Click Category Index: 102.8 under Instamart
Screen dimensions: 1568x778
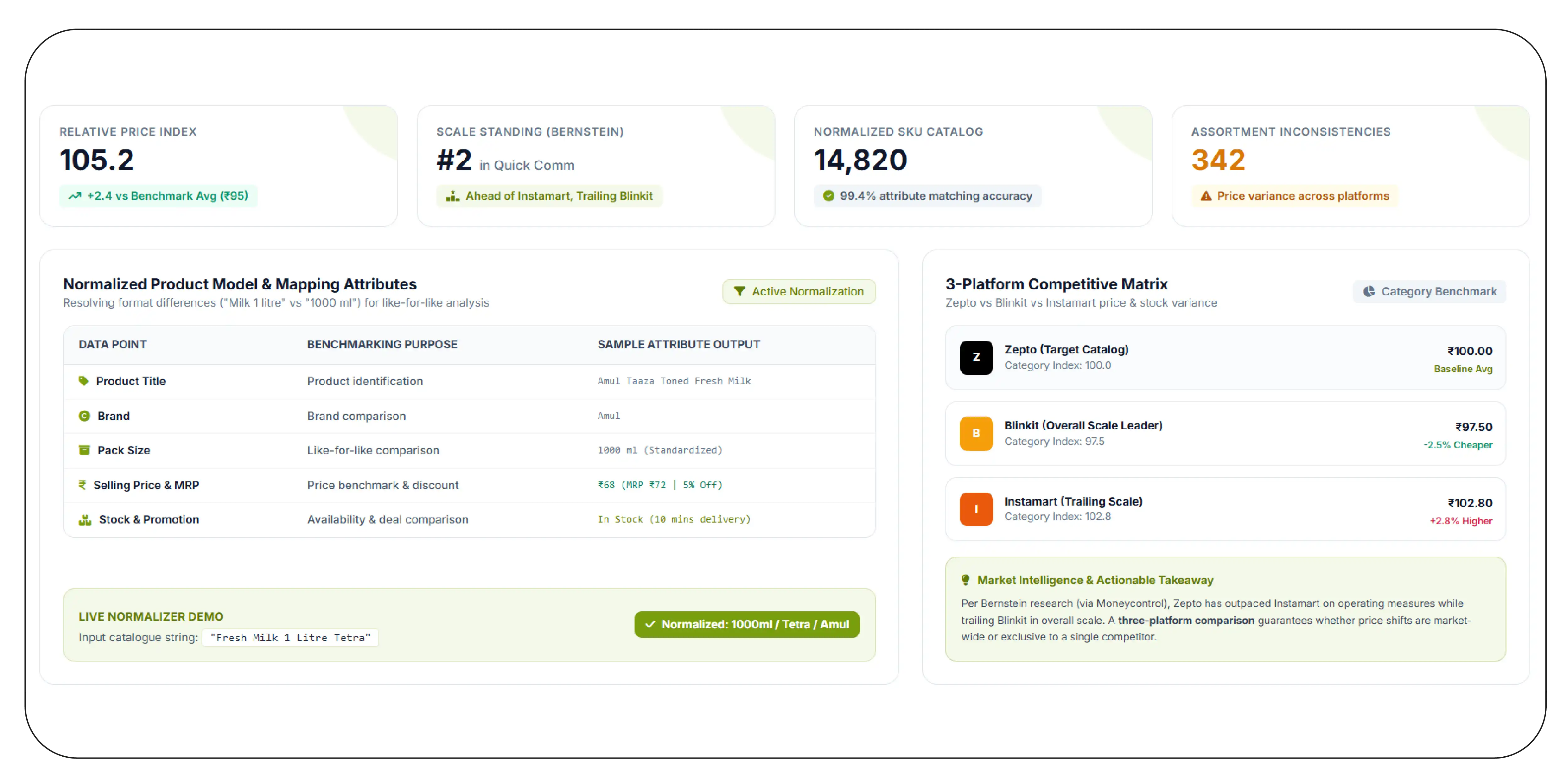[1057, 517]
